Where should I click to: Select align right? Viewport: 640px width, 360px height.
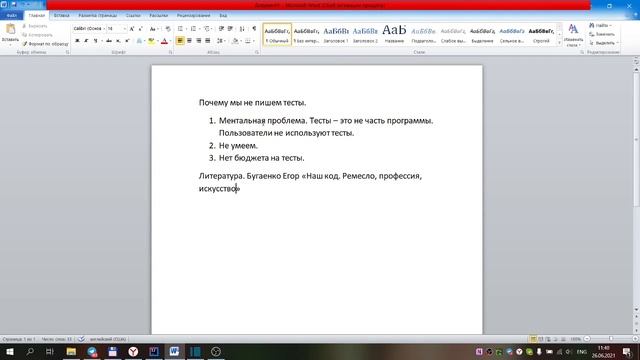[x=198, y=41]
